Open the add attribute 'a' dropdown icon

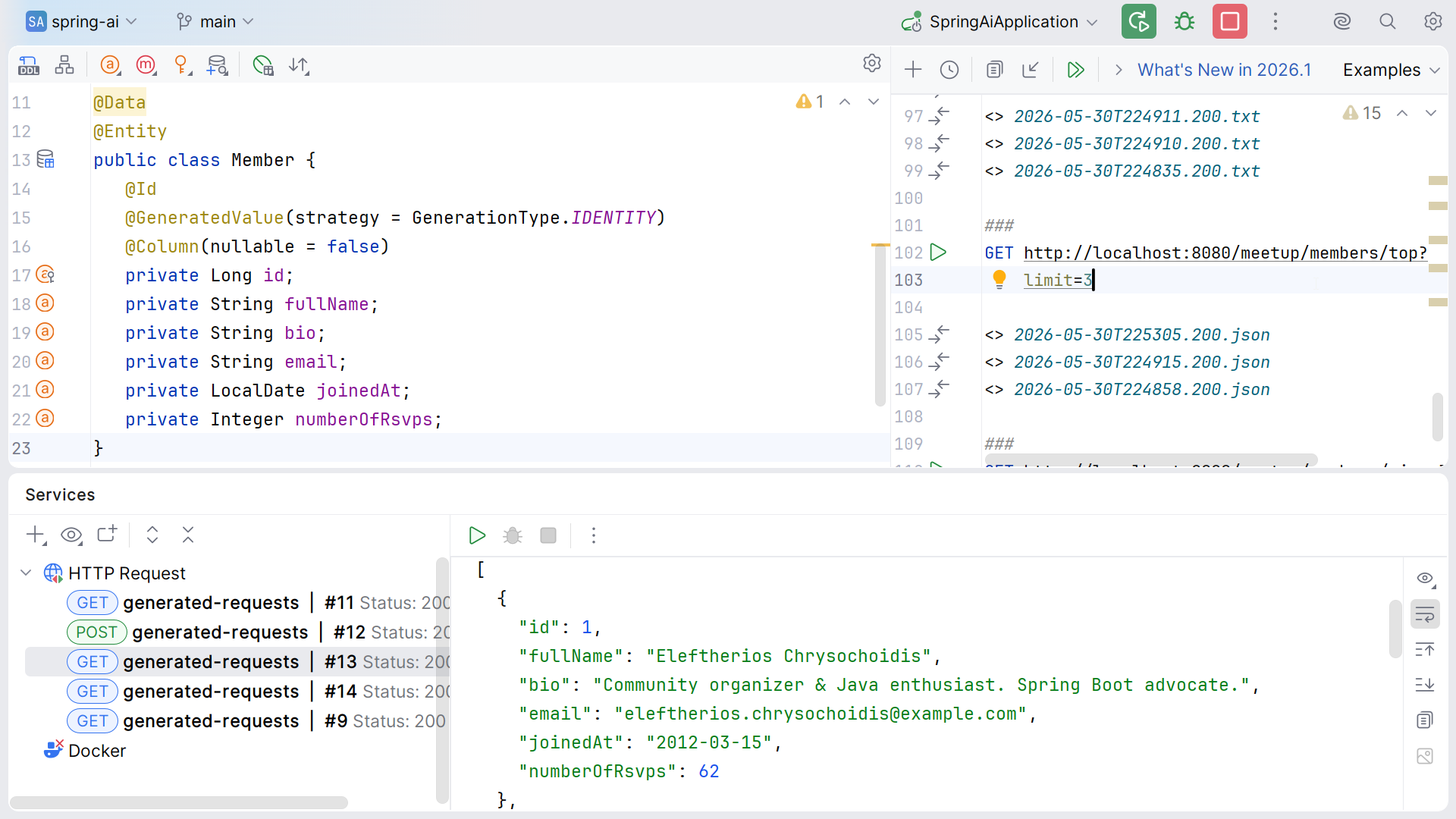click(x=111, y=66)
